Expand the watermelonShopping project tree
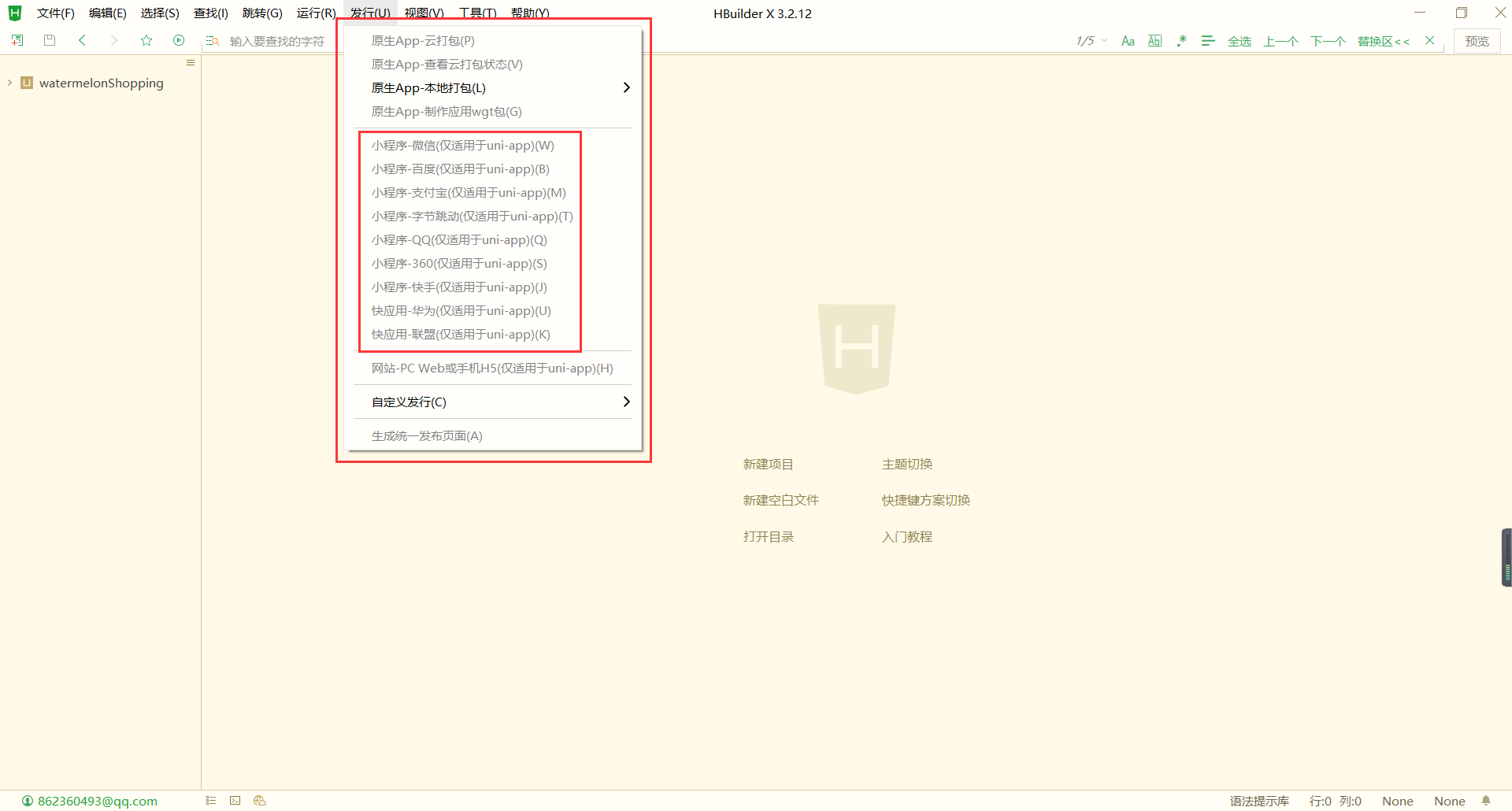Image resolution: width=1512 pixels, height=811 pixels. 9,83
